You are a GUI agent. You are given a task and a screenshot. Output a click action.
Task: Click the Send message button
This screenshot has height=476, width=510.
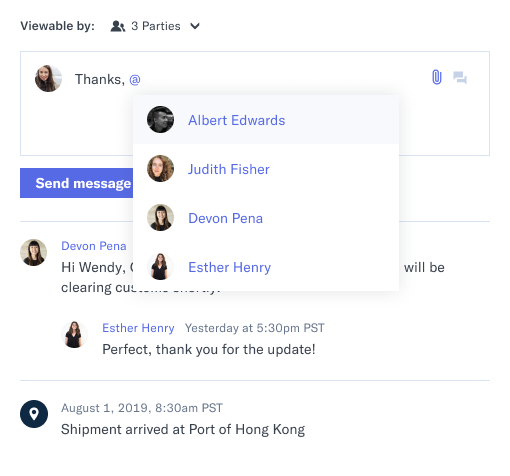76,183
